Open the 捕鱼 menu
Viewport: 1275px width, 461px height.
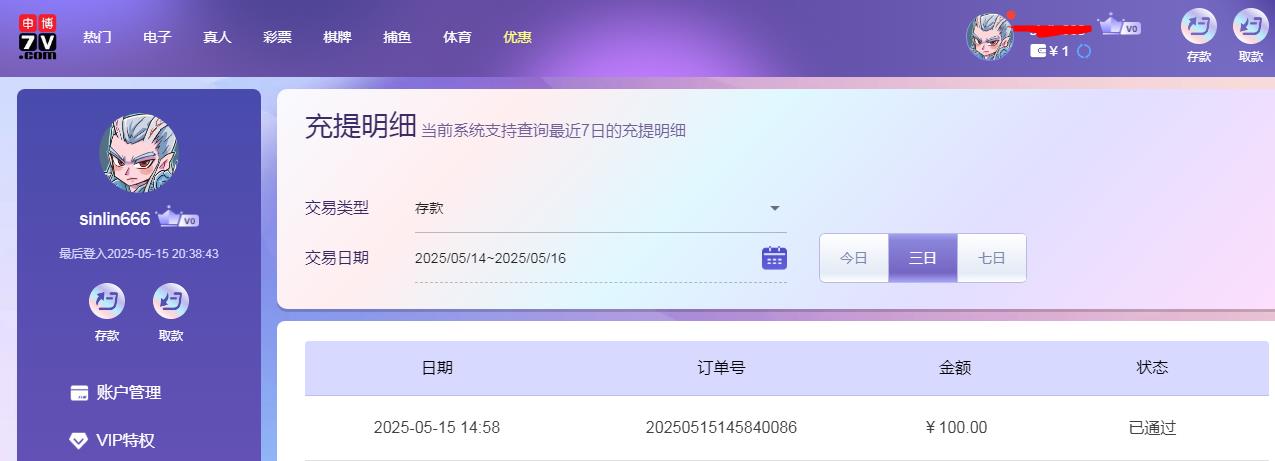397,37
